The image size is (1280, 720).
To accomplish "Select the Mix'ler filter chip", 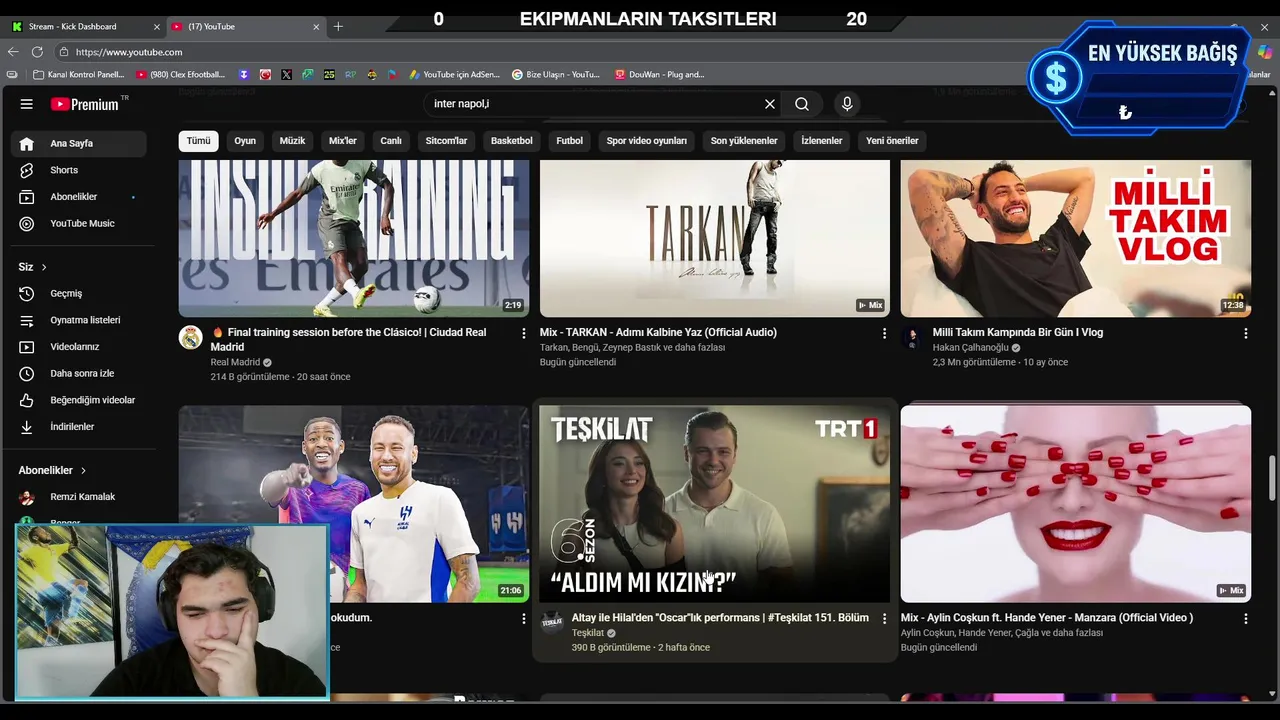I will pyautogui.click(x=343, y=141).
